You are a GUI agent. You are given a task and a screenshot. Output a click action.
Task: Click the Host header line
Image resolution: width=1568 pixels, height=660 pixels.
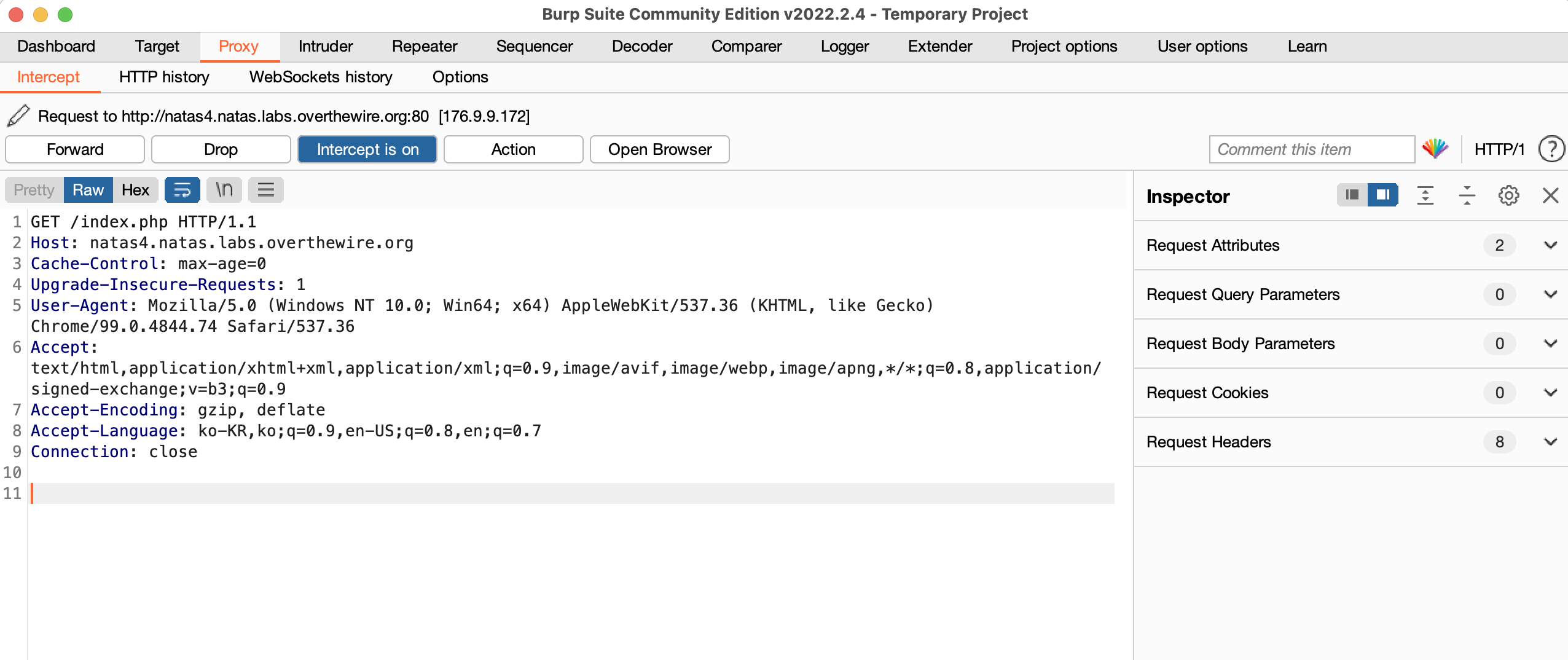(222, 243)
